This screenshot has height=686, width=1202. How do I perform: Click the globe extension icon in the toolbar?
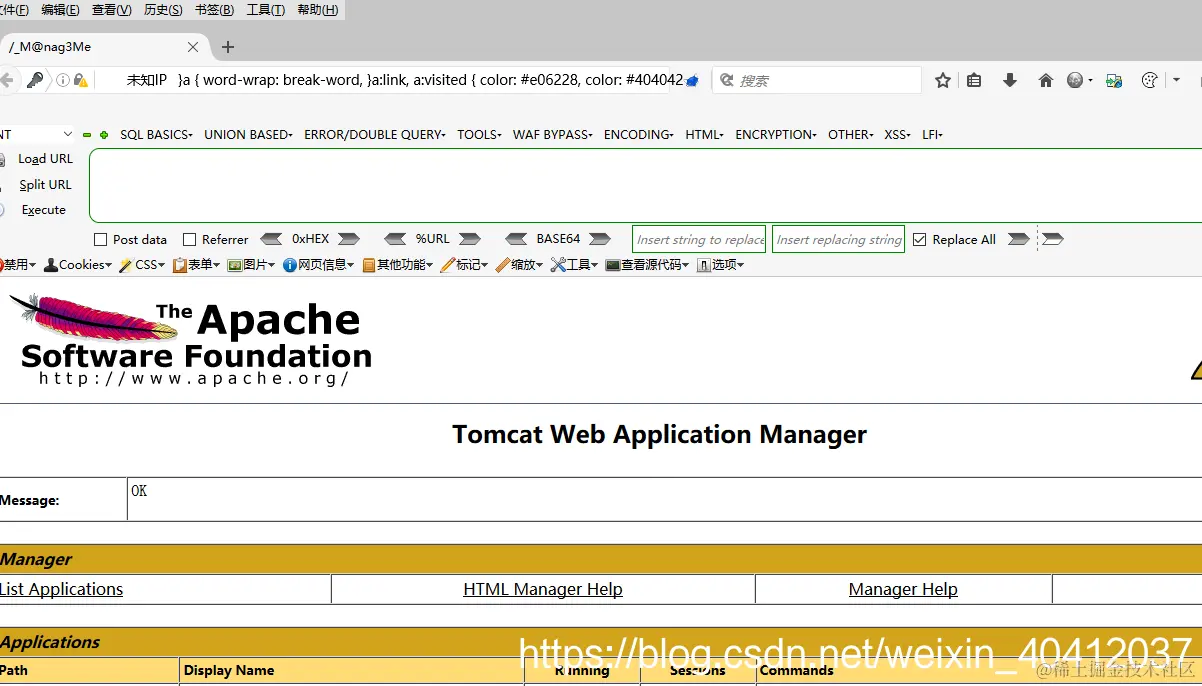[x=1075, y=80]
